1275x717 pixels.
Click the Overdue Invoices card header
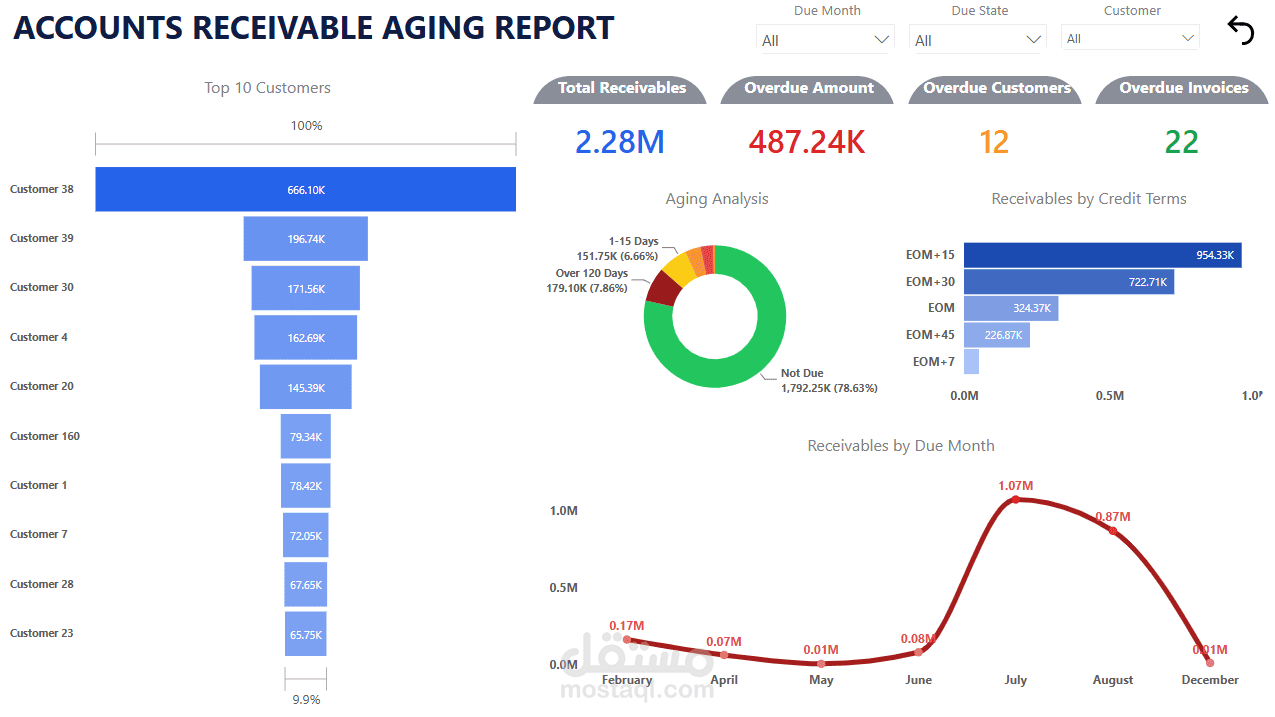(1183, 88)
